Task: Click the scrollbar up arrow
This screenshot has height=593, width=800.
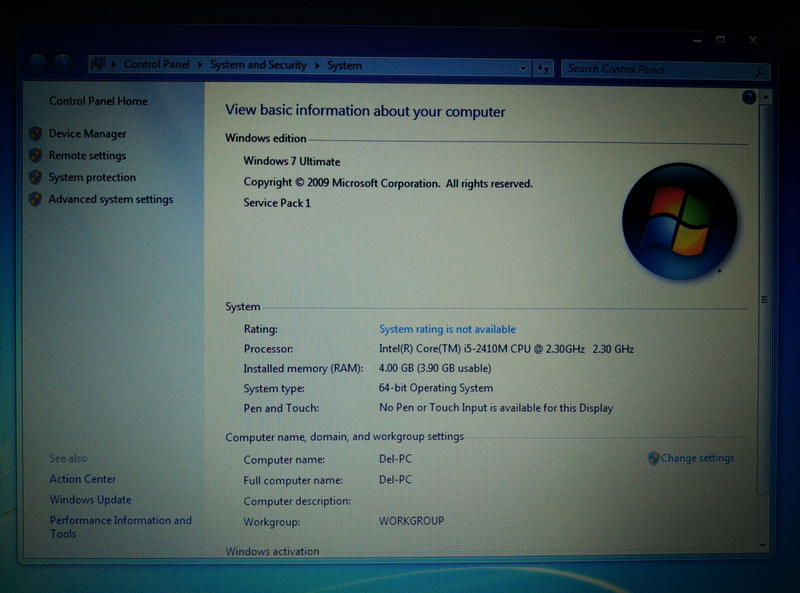Action: pyautogui.click(x=765, y=96)
